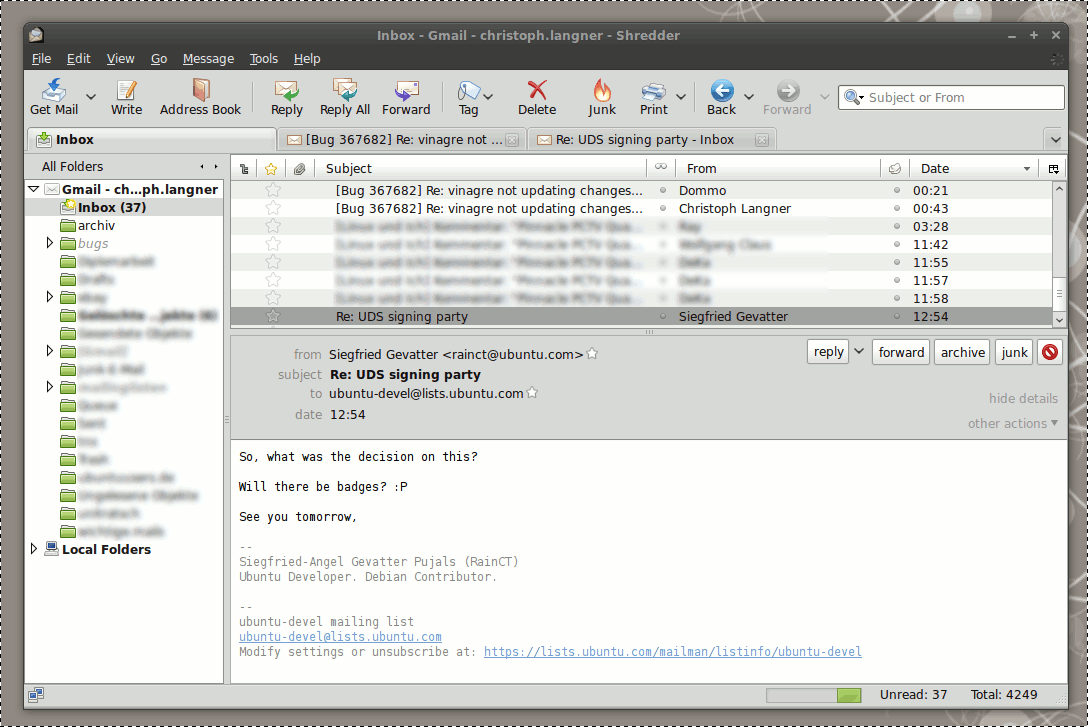Click the Local Folders computer icon
This screenshot has height=727, width=1088.
tap(51, 549)
